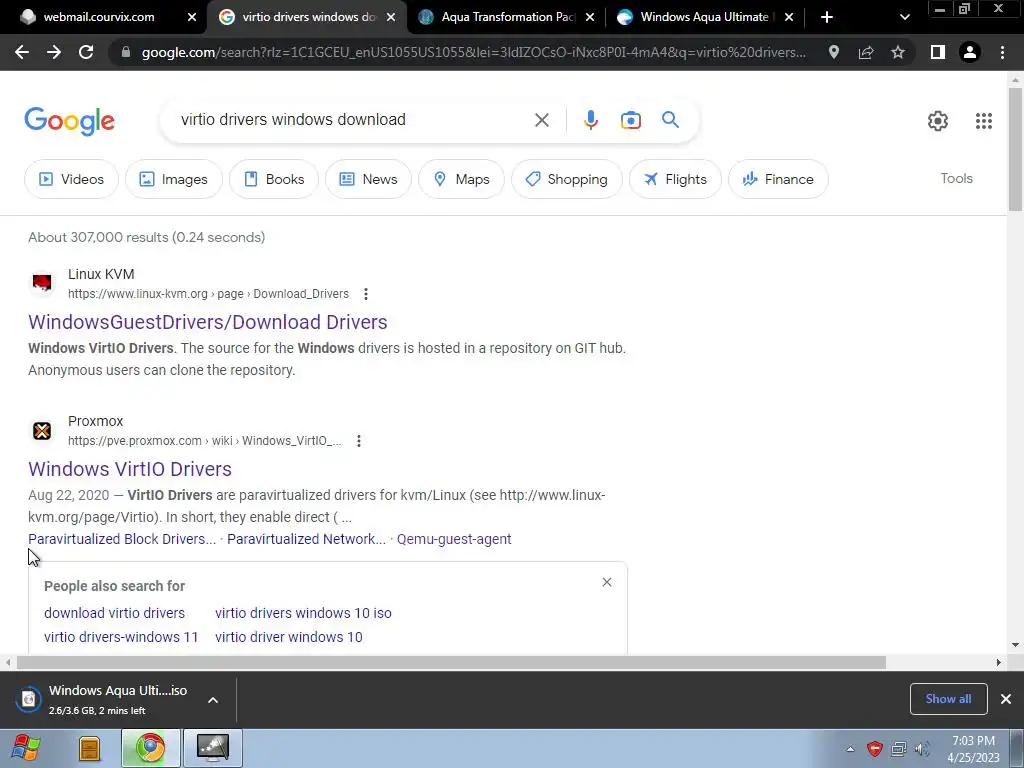This screenshot has height=768, width=1024.
Task: Open the Google apps grid
Action: pos(984,121)
